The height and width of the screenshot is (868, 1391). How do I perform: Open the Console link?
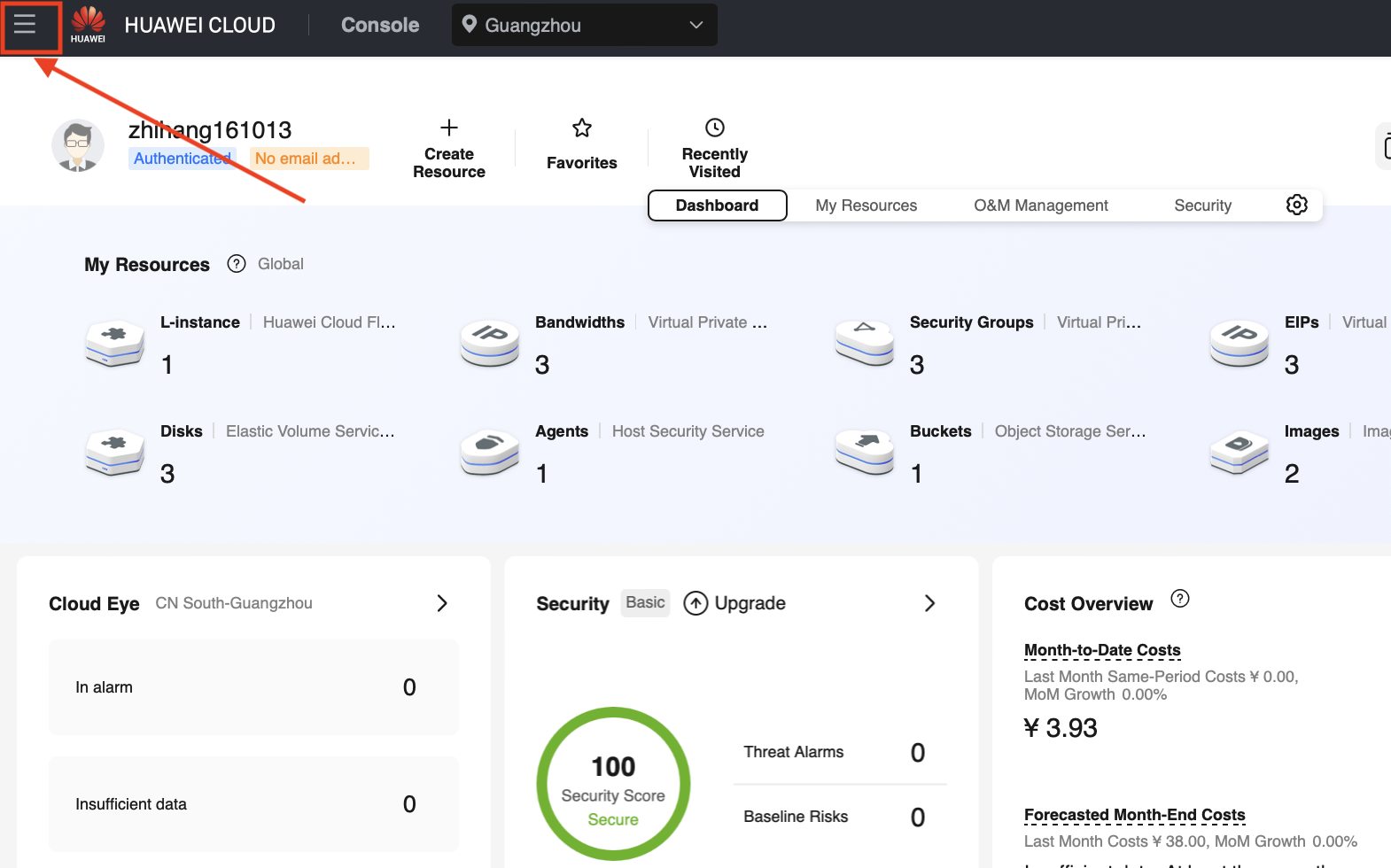[x=380, y=25]
